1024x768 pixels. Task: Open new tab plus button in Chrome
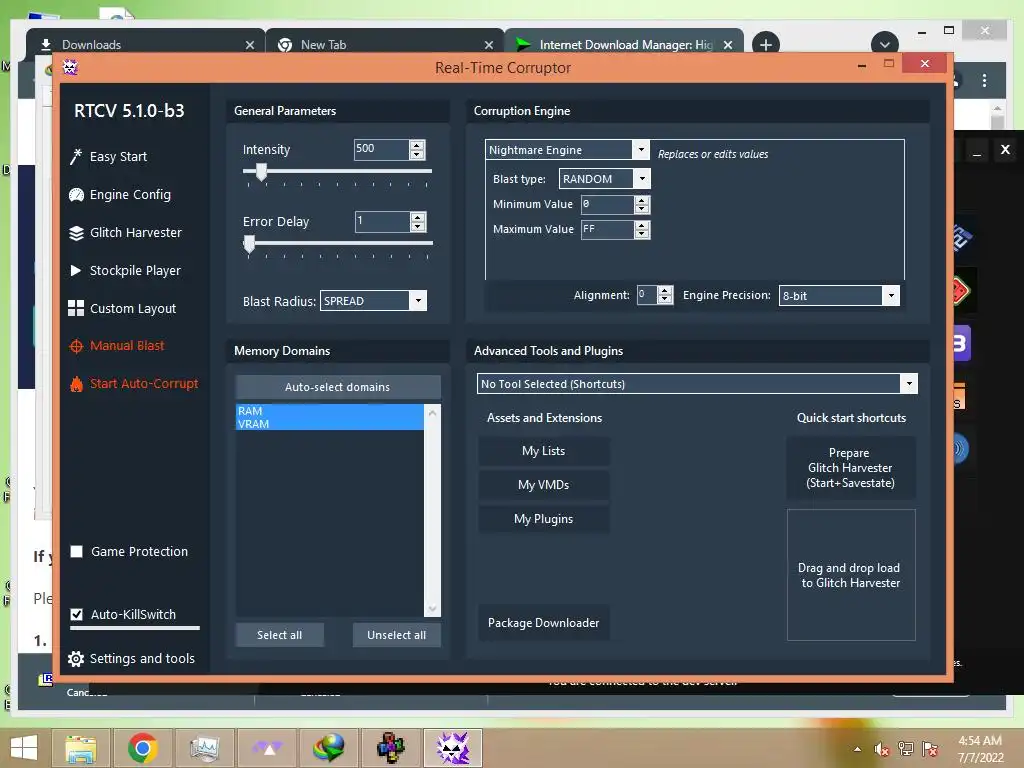[766, 44]
